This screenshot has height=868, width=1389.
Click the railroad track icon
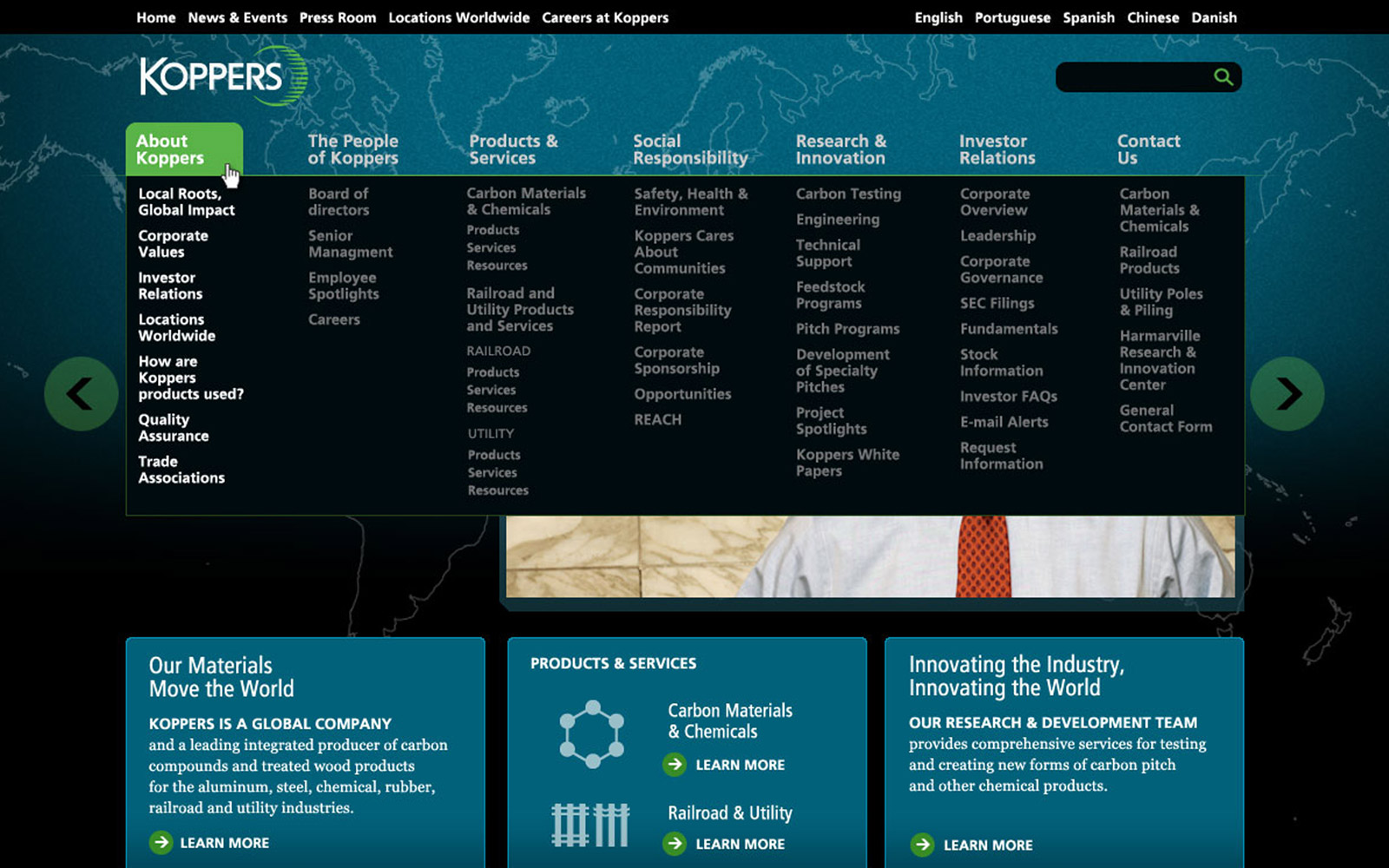(x=590, y=825)
